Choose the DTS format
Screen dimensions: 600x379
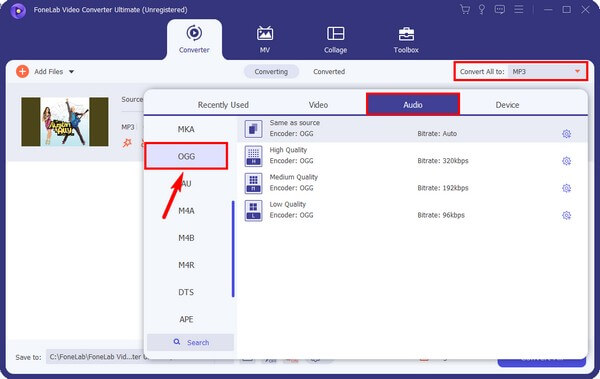pyautogui.click(x=186, y=292)
